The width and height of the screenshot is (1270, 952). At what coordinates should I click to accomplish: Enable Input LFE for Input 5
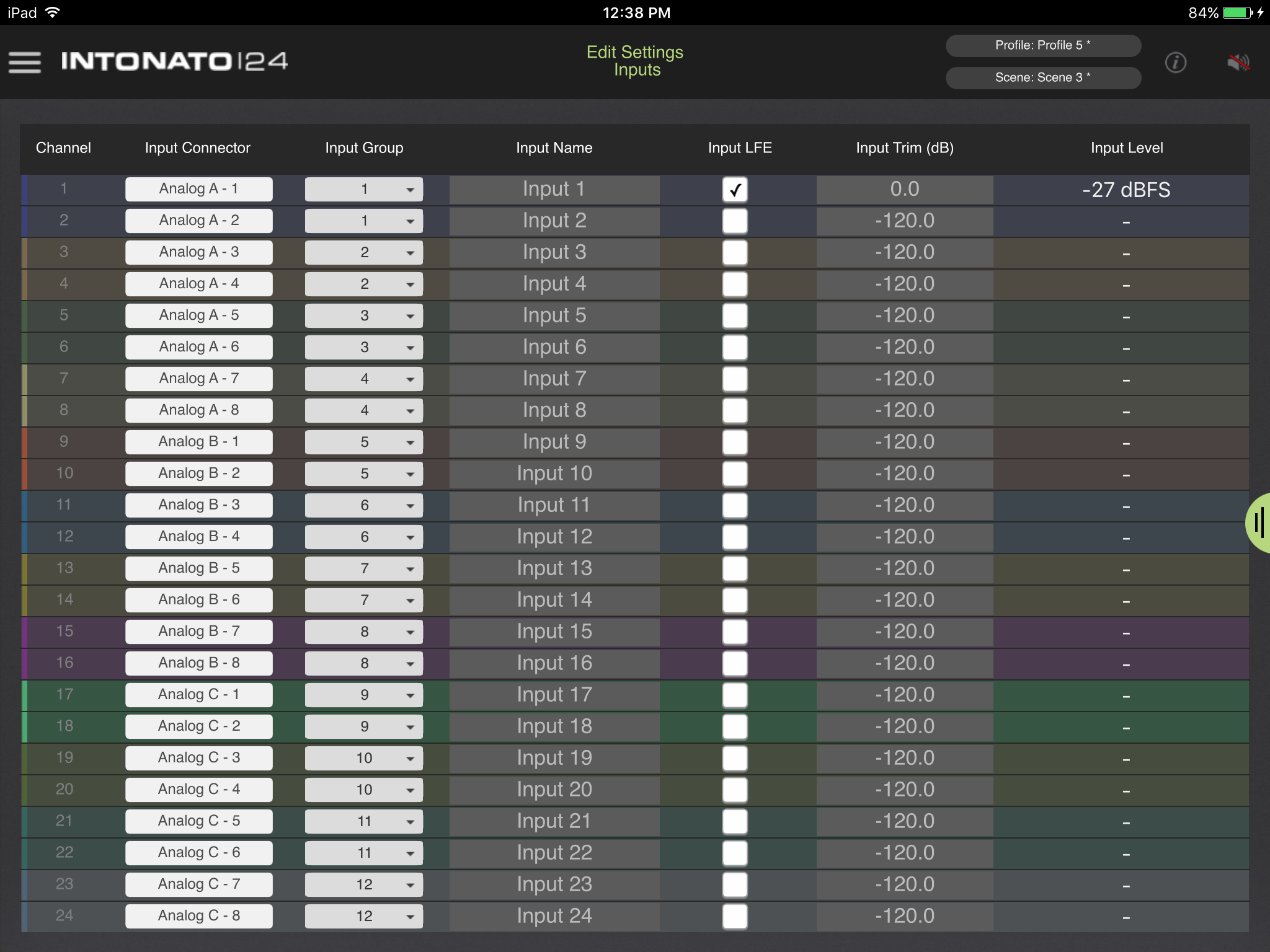735,316
